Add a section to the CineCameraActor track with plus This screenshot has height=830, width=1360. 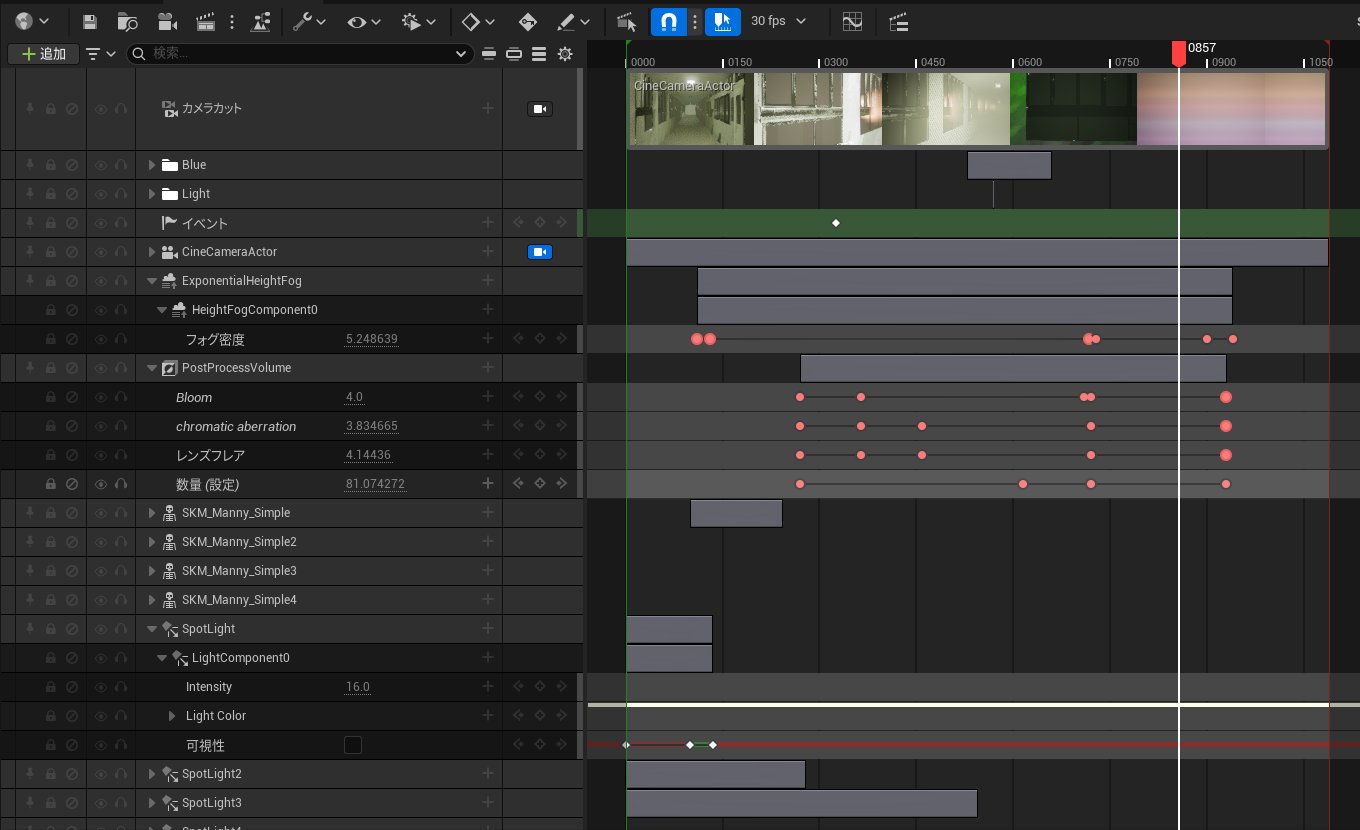488,252
